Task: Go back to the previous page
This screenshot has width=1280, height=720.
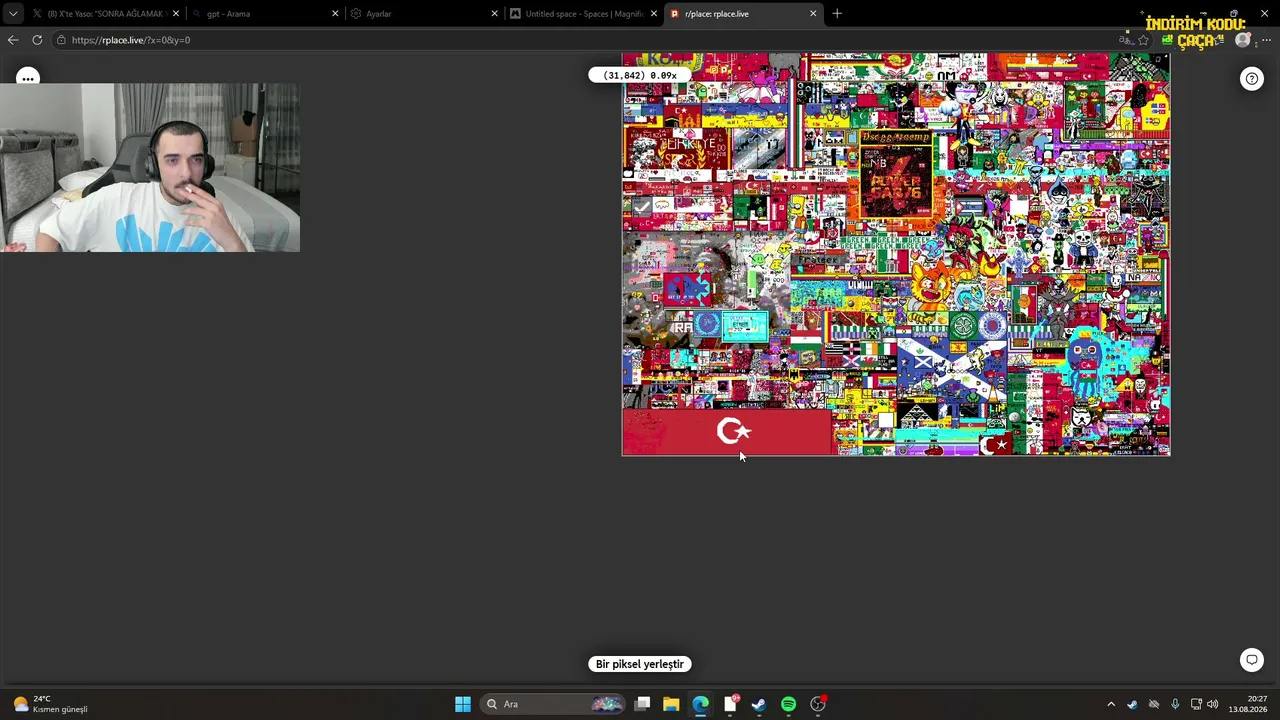Action: (x=12, y=40)
